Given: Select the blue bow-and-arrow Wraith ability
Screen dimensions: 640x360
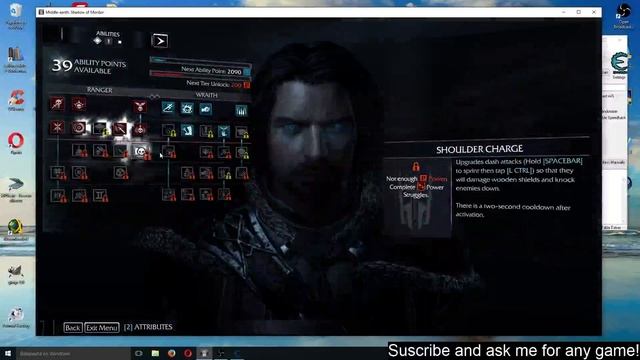Looking at the screenshot, I should point(168,108).
